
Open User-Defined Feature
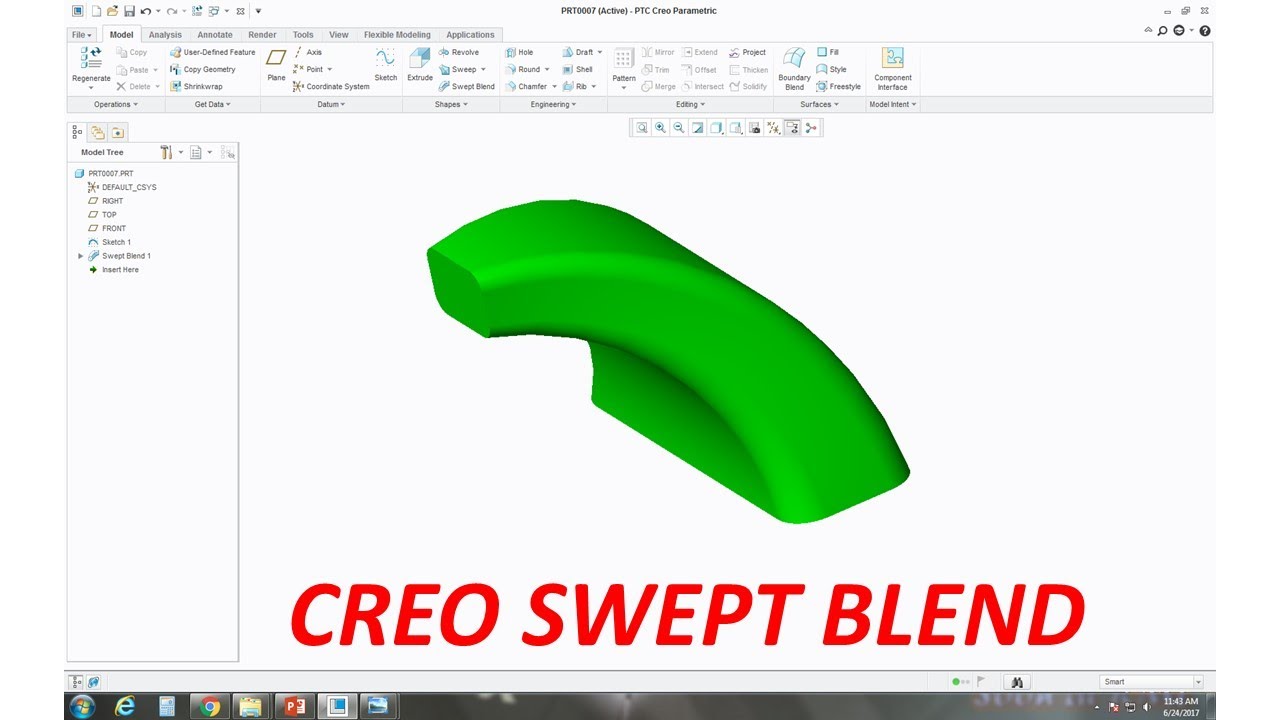[213, 52]
